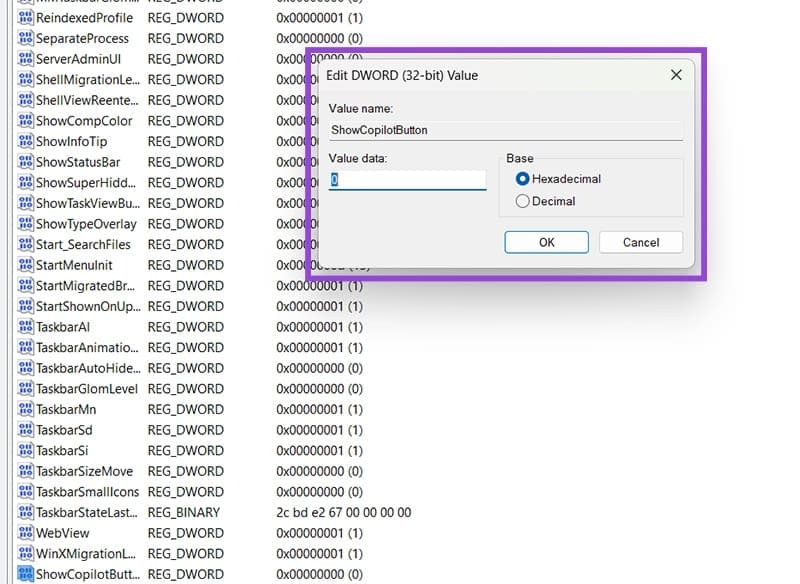Cancel the Edit DWORD dialog

click(x=641, y=242)
